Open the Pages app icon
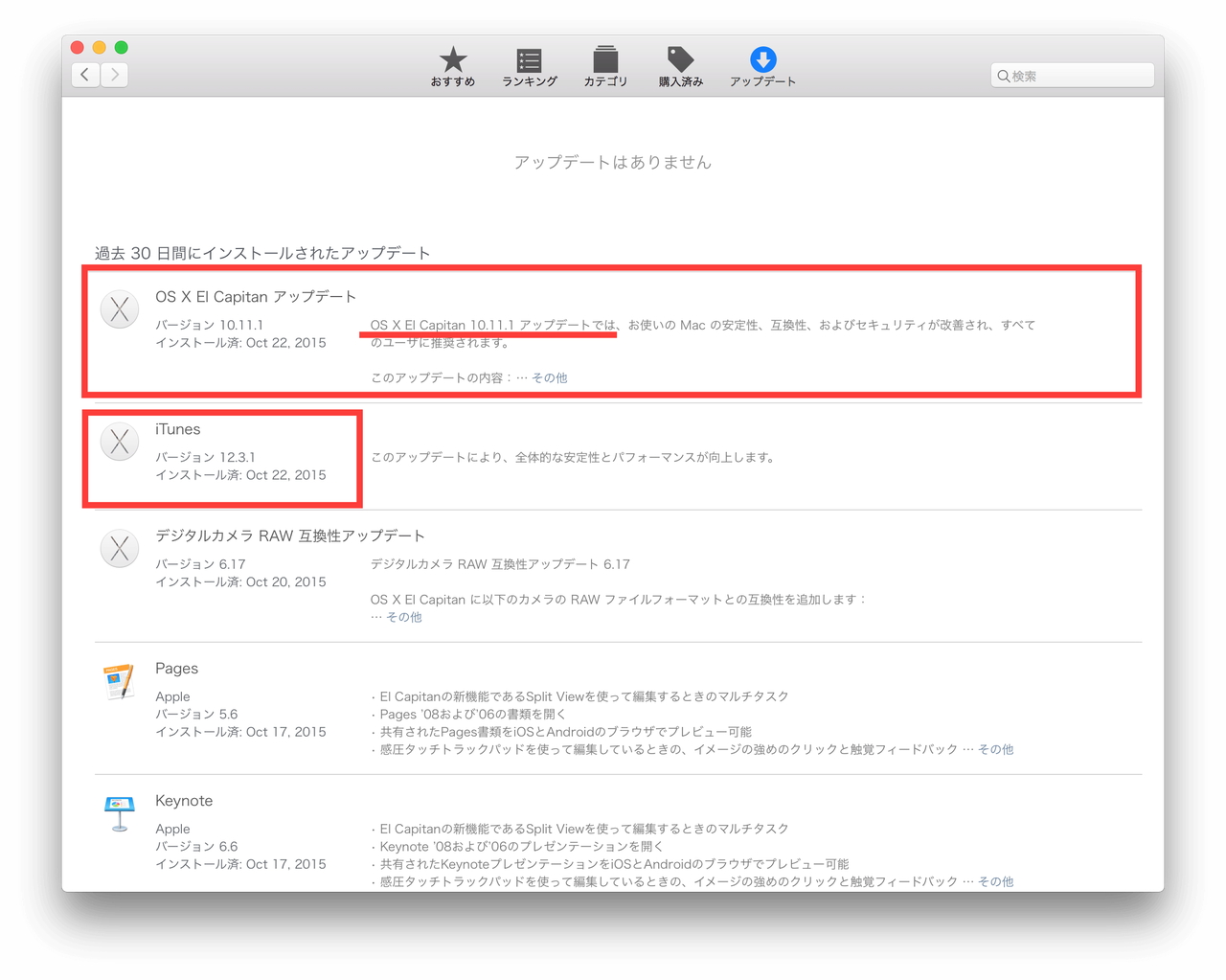 [120, 681]
